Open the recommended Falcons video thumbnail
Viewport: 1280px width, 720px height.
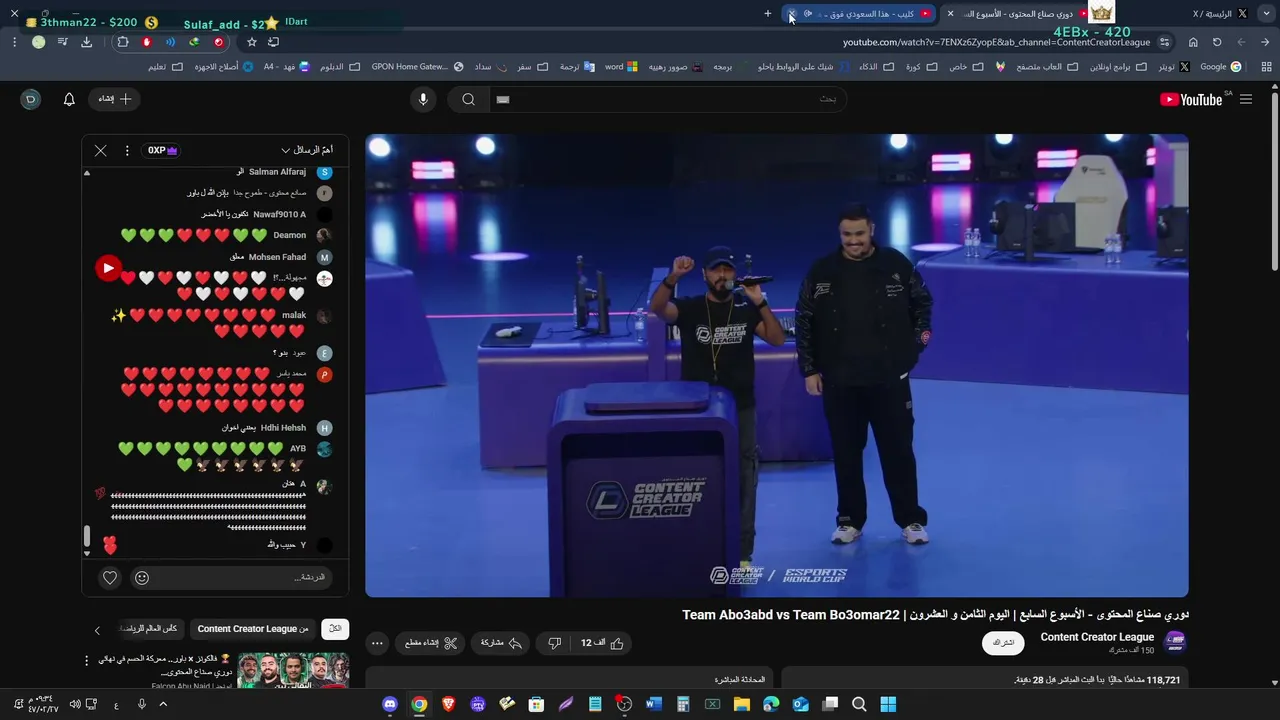293,671
